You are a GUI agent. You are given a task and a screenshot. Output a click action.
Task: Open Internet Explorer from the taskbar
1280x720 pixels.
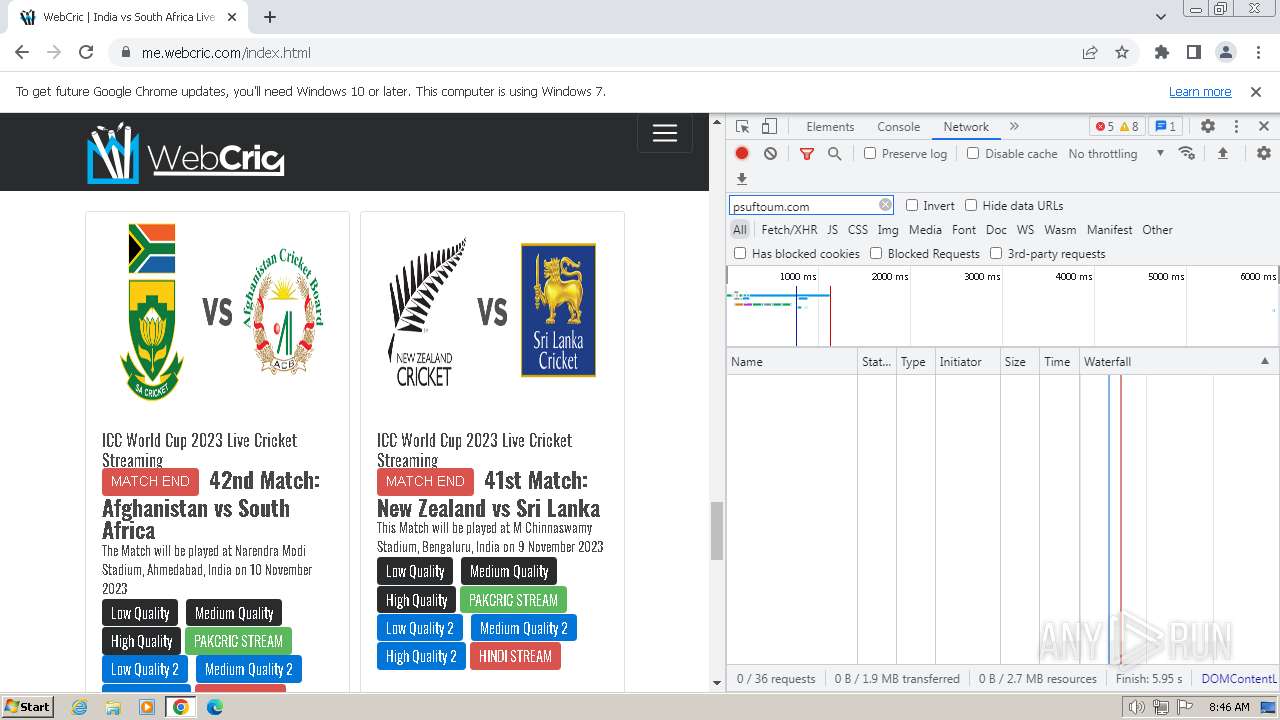coord(79,707)
